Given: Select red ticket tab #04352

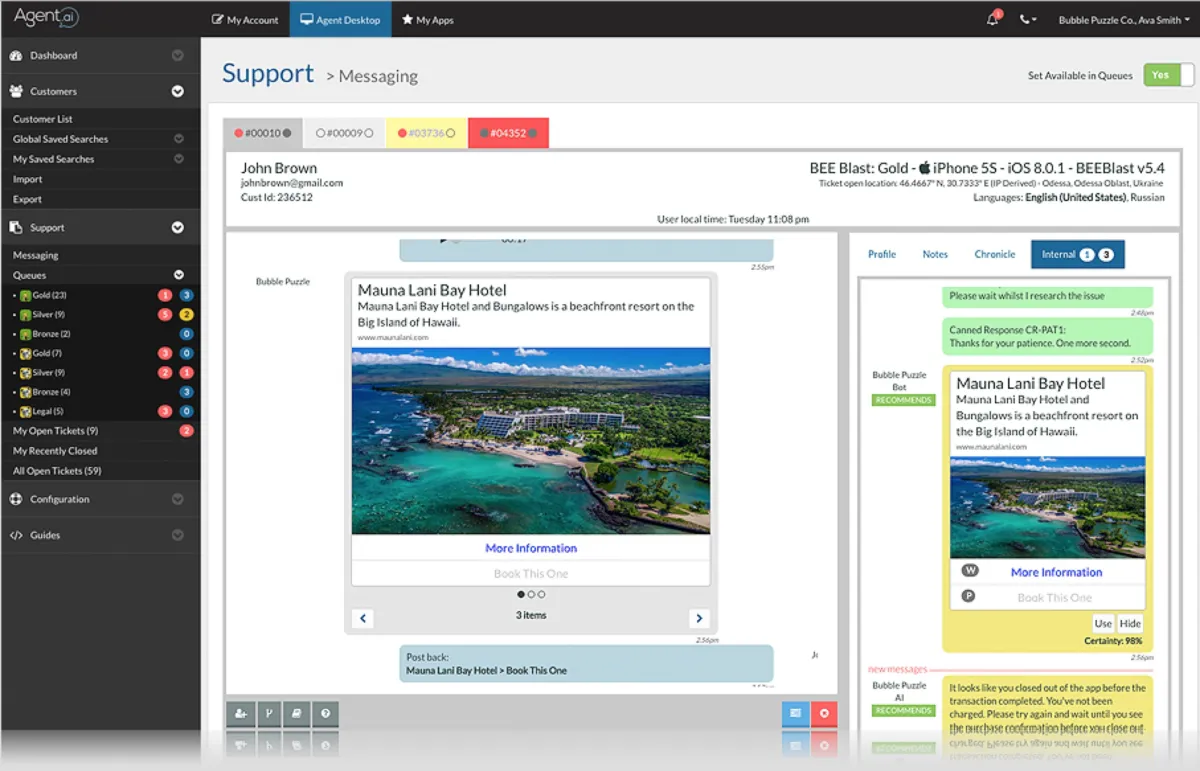Looking at the screenshot, I should (x=508, y=133).
